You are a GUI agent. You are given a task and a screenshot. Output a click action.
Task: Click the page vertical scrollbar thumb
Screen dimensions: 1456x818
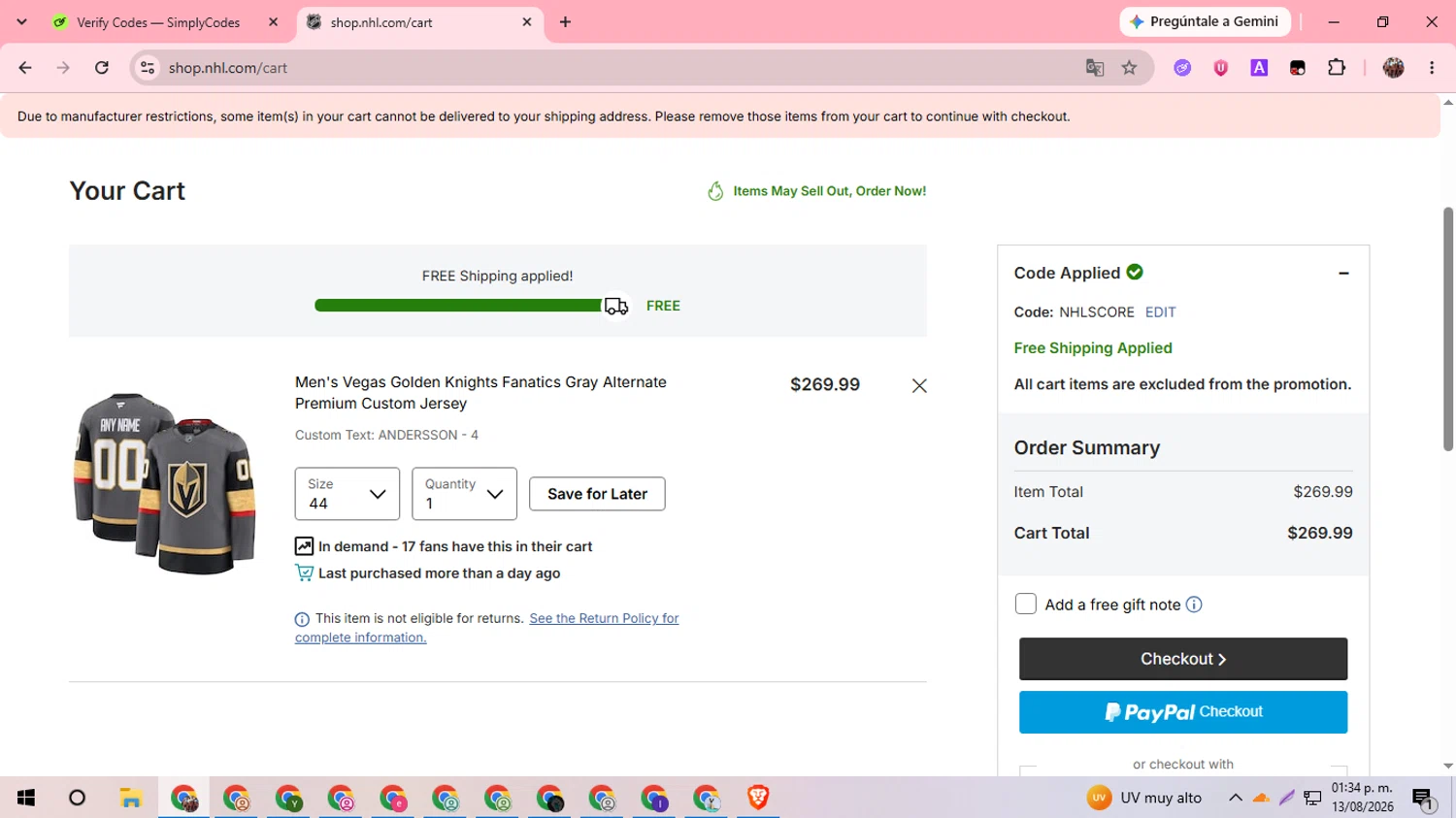(x=1448, y=328)
